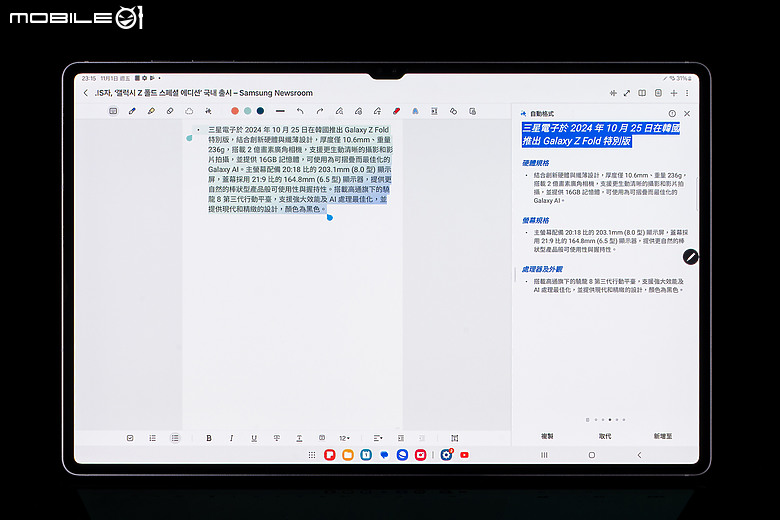Show info for 自動格式 panel

[672, 113]
